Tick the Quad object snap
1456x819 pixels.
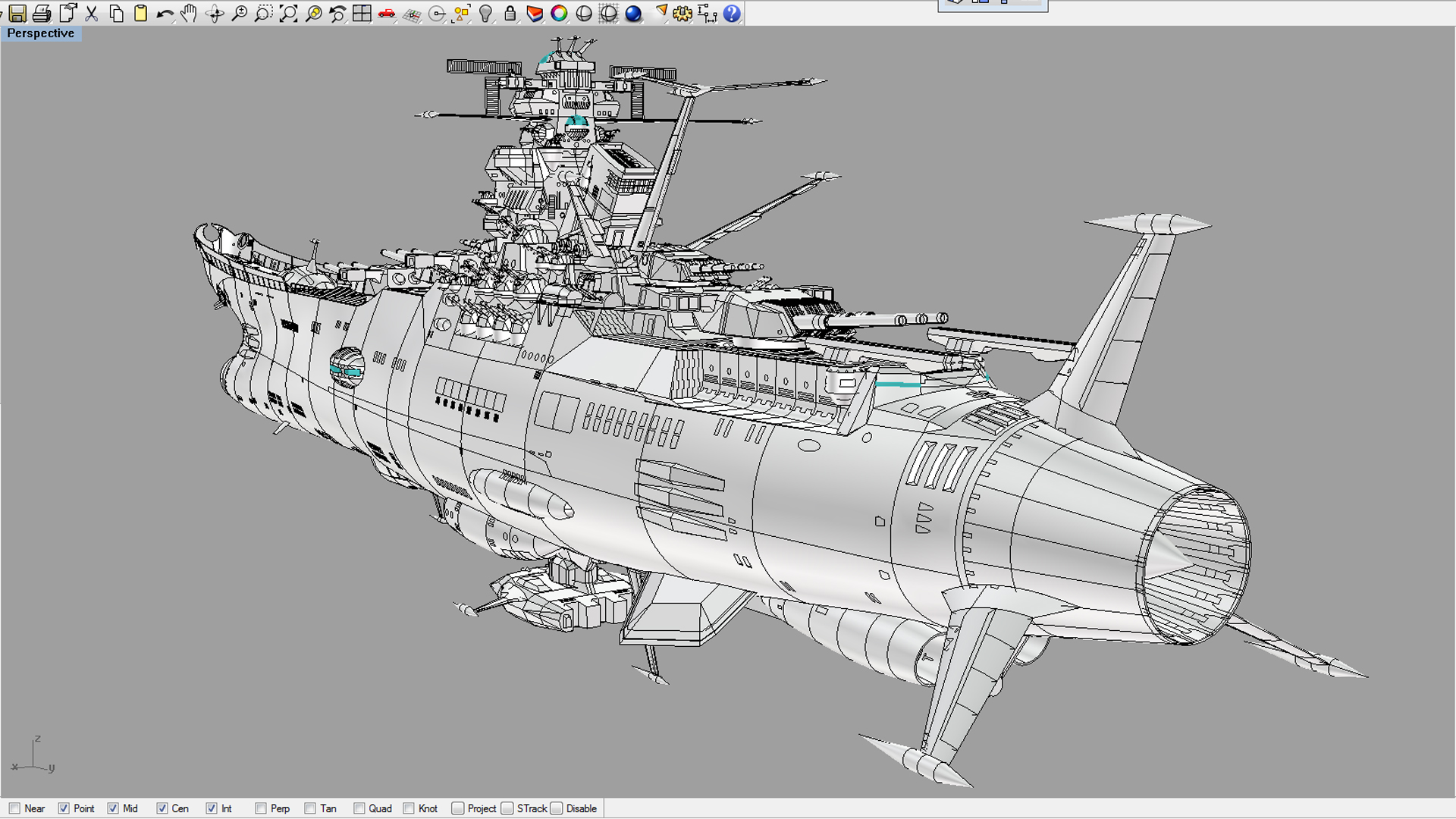[x=359, y=808]
